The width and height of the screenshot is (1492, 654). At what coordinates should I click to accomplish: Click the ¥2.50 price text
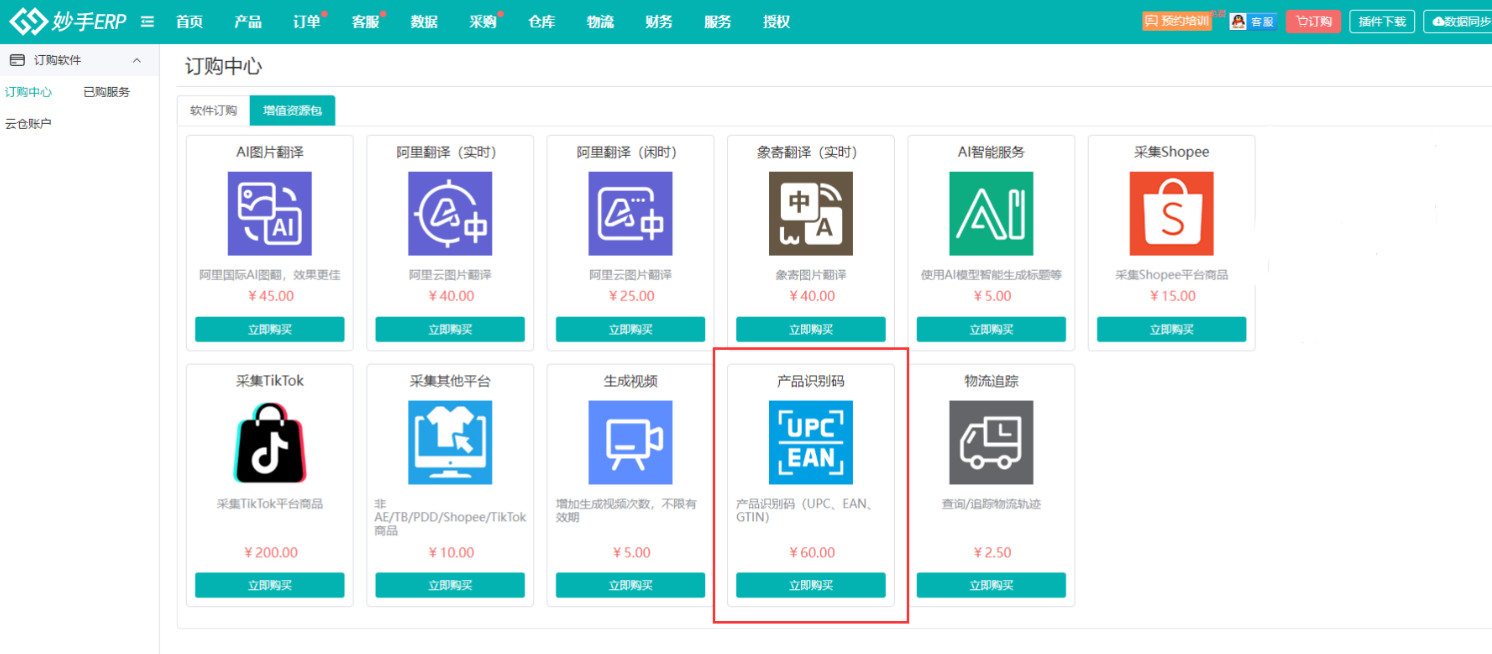pyautogui.click(x=991, y=552)
